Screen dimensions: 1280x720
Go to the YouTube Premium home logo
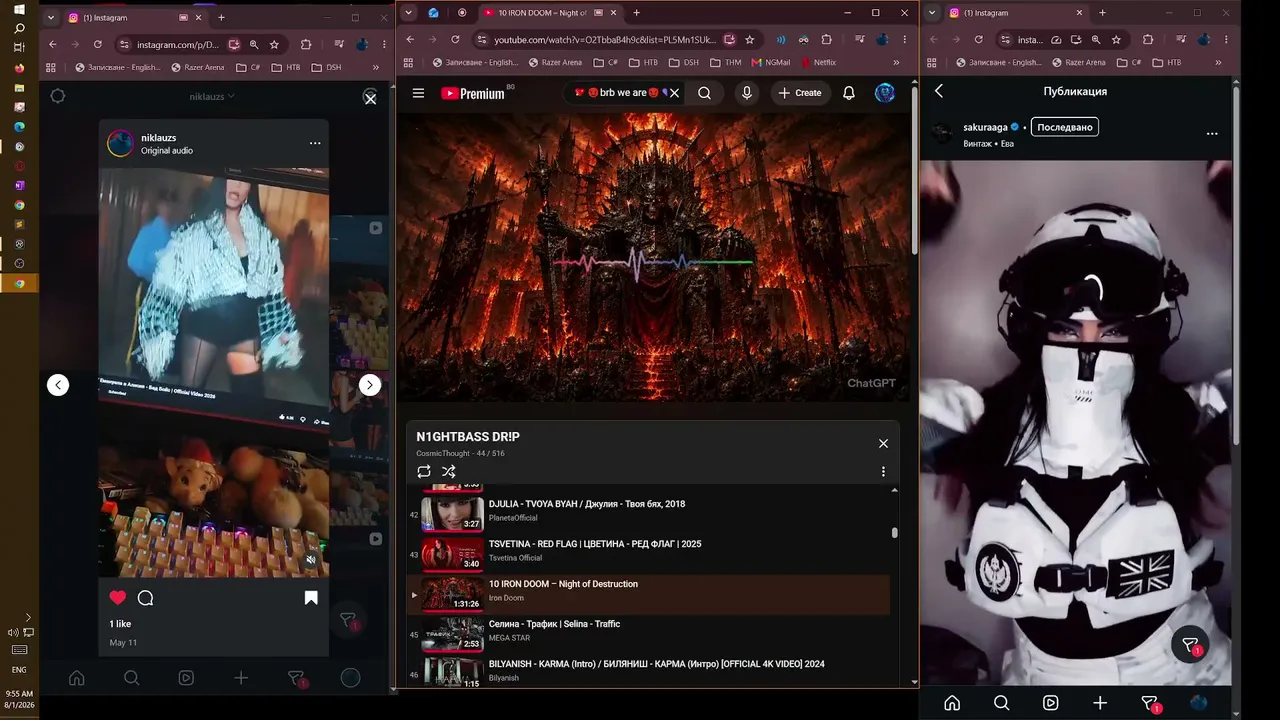[473, 93]
